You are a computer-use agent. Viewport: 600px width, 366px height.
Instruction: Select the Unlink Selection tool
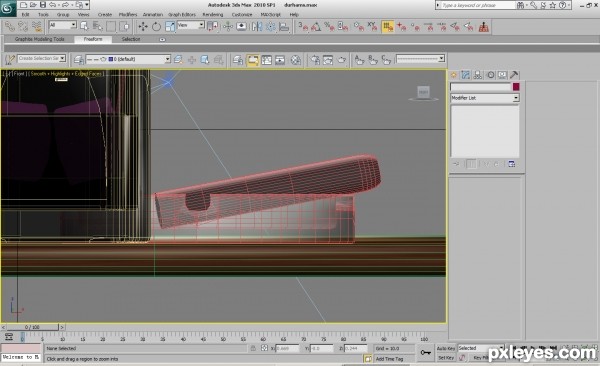[x=23, y=26]
